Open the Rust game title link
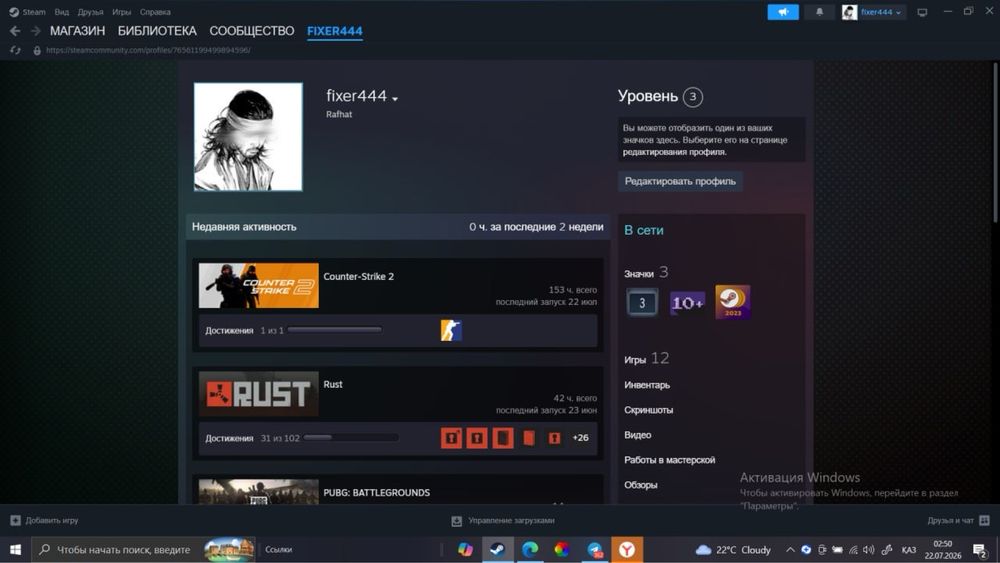Screen dimensions: 1000x563 pyautogui.click(x=333, y=384)
